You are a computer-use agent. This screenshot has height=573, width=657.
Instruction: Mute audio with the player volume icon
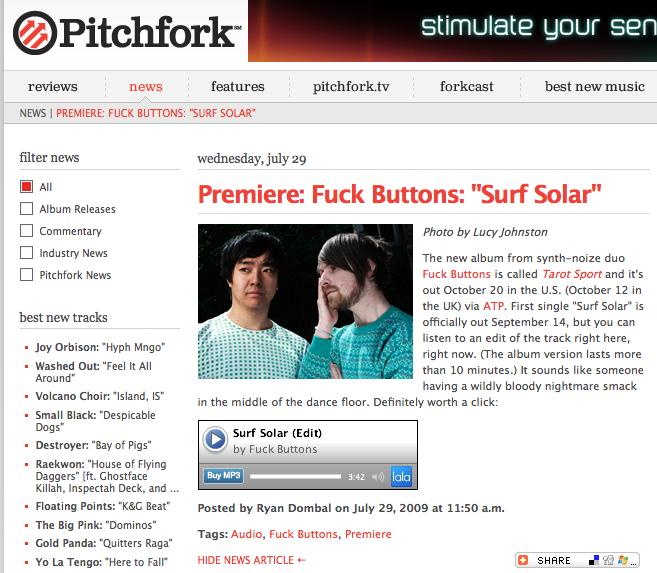[x=378, y=477]
